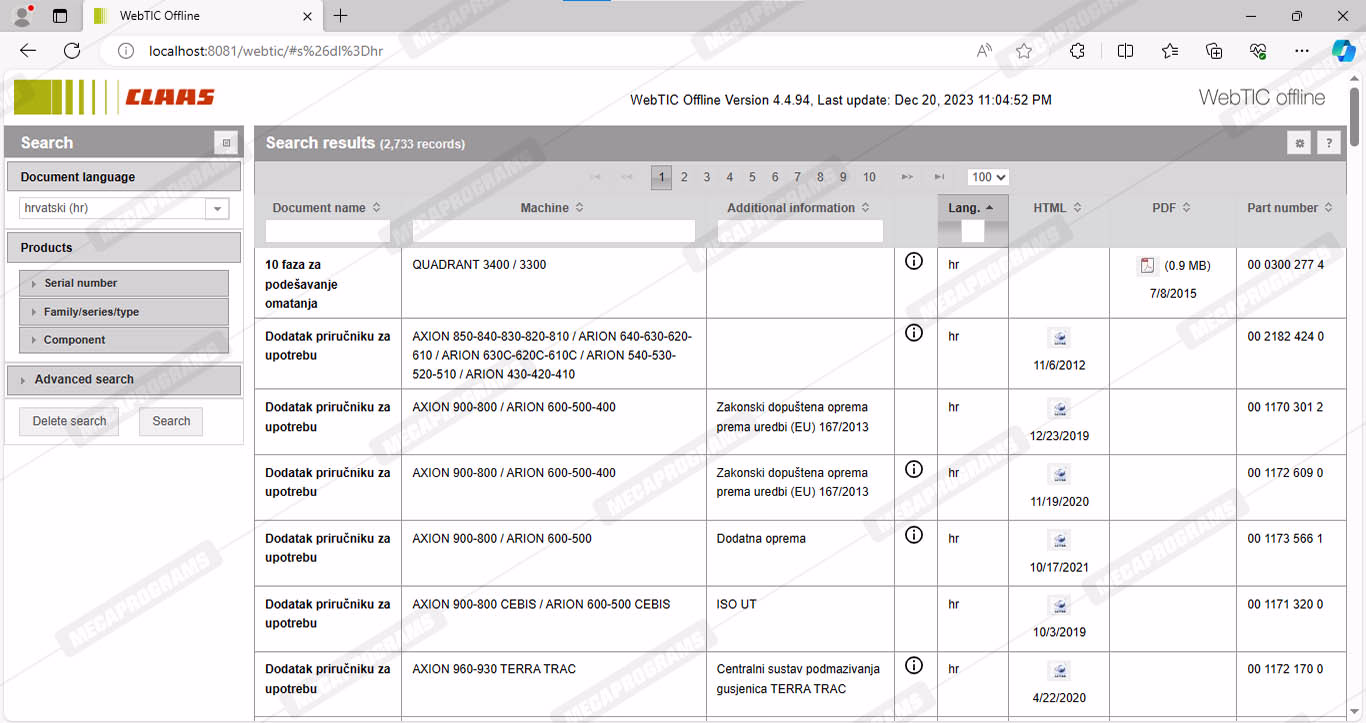Click the Delete search button

(x=69, y=421)
